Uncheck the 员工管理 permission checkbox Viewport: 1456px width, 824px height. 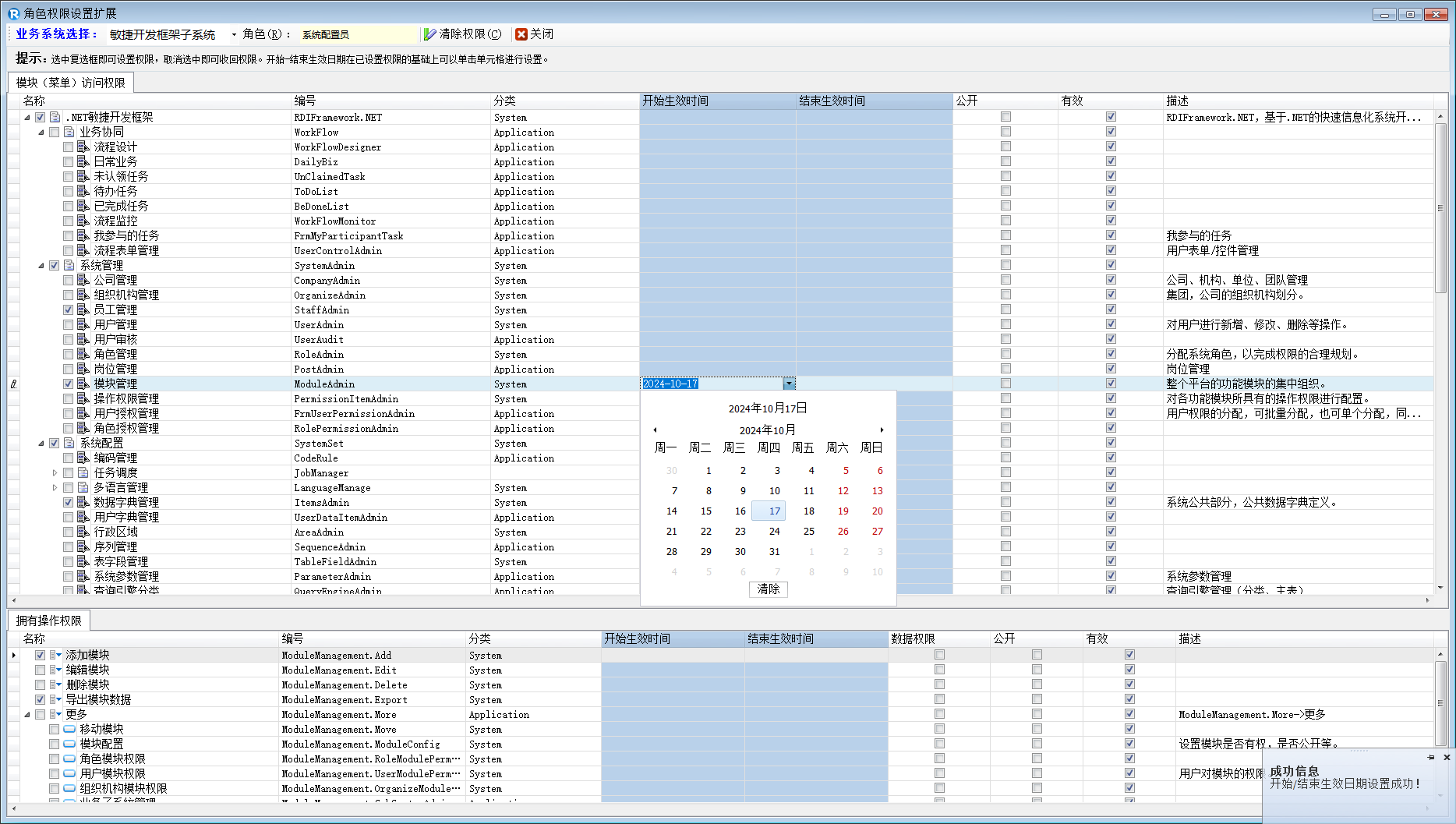(x=69, y=309)
